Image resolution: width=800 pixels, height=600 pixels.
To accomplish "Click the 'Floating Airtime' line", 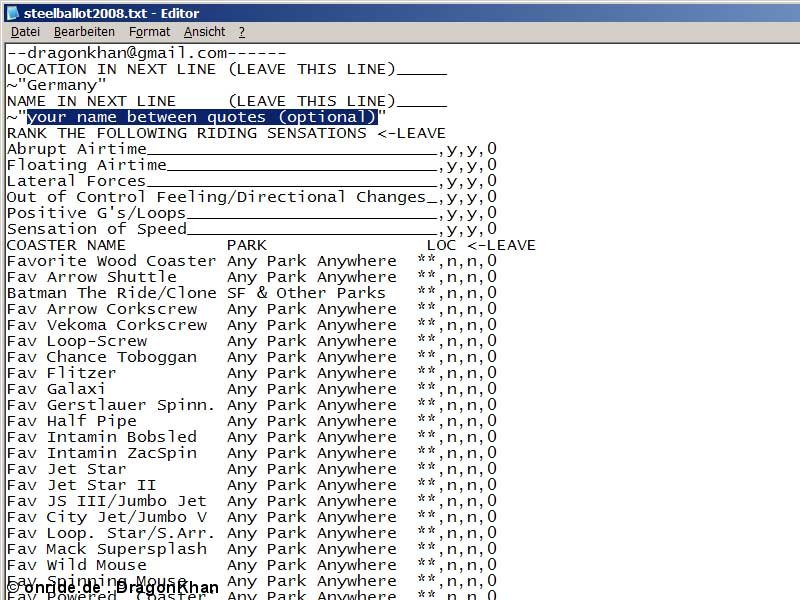I will (x=252, y=165).
